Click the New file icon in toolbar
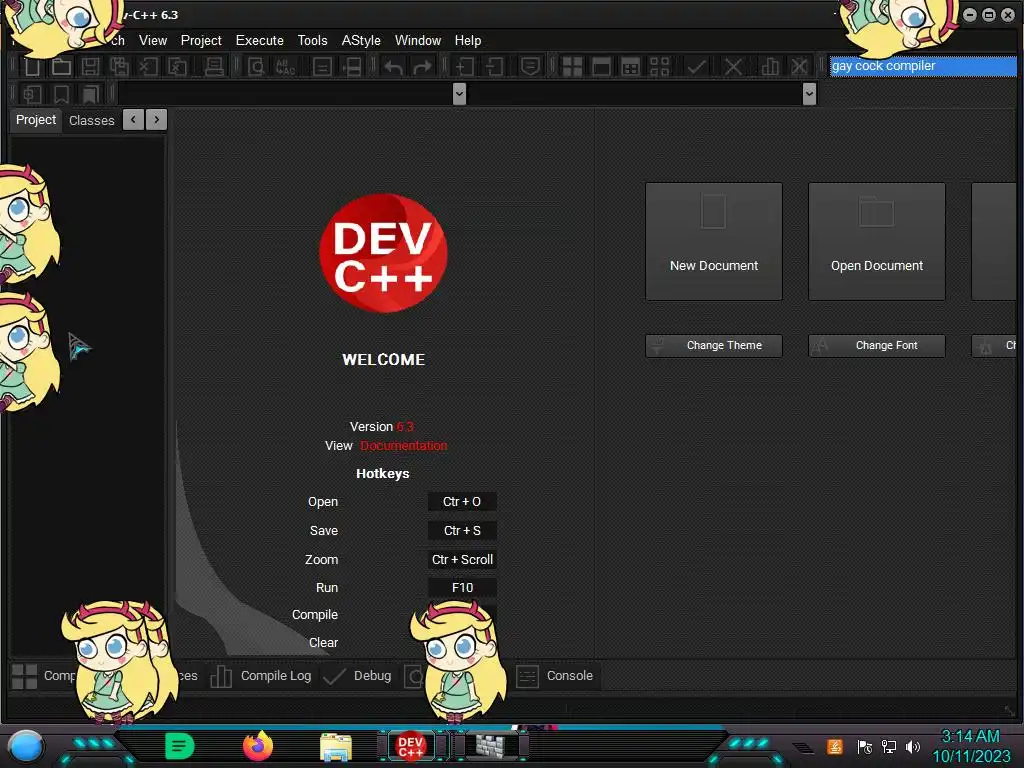Image resolution: width=1024 pixels, height=768 pixels. (33, 67)
